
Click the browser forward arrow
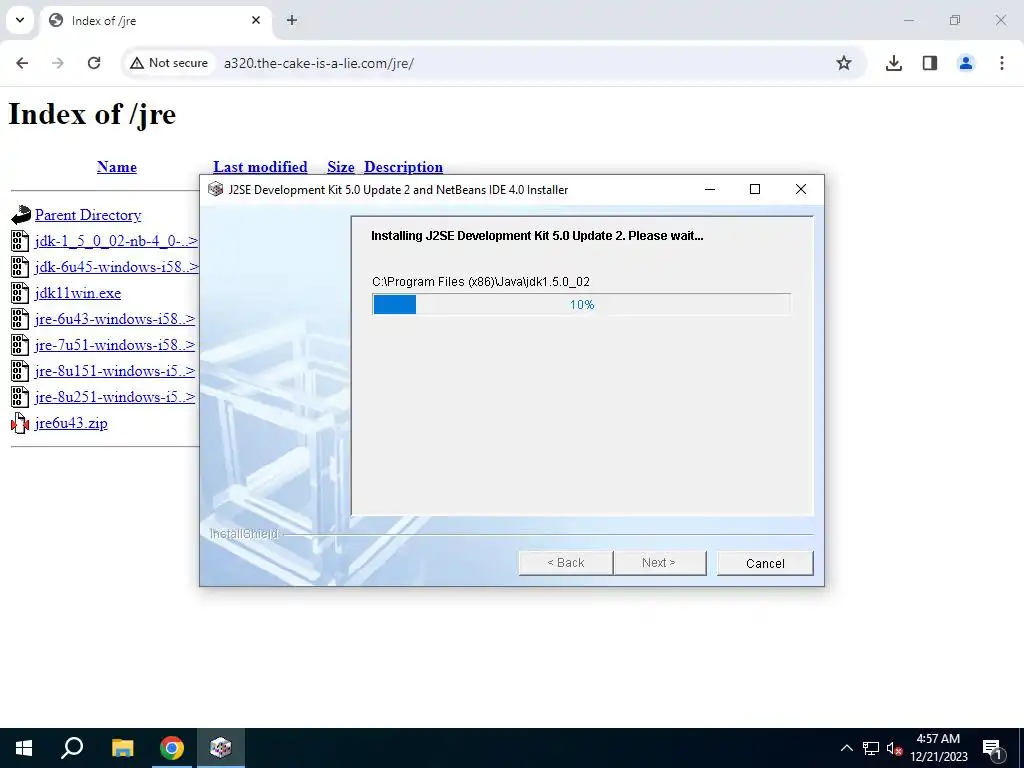coord(58,63)
